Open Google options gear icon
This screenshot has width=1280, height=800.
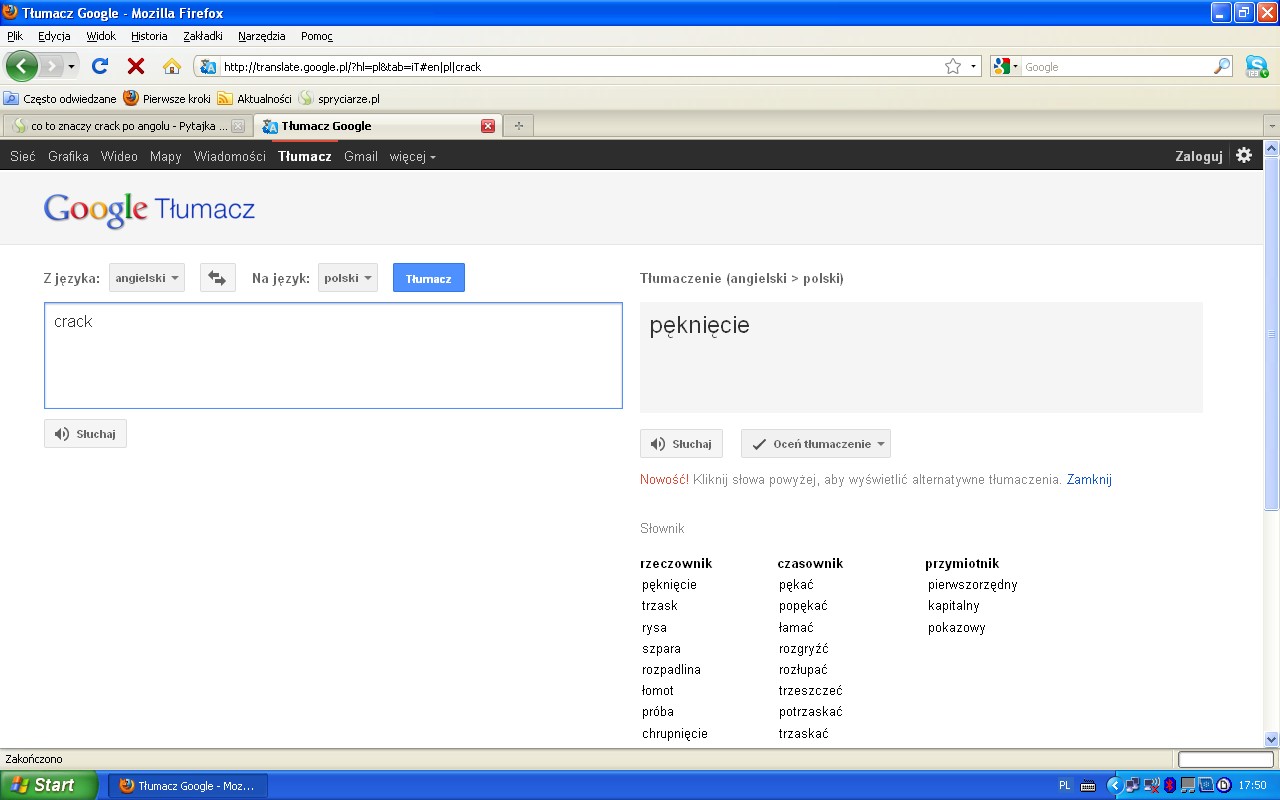(1244, 155)
